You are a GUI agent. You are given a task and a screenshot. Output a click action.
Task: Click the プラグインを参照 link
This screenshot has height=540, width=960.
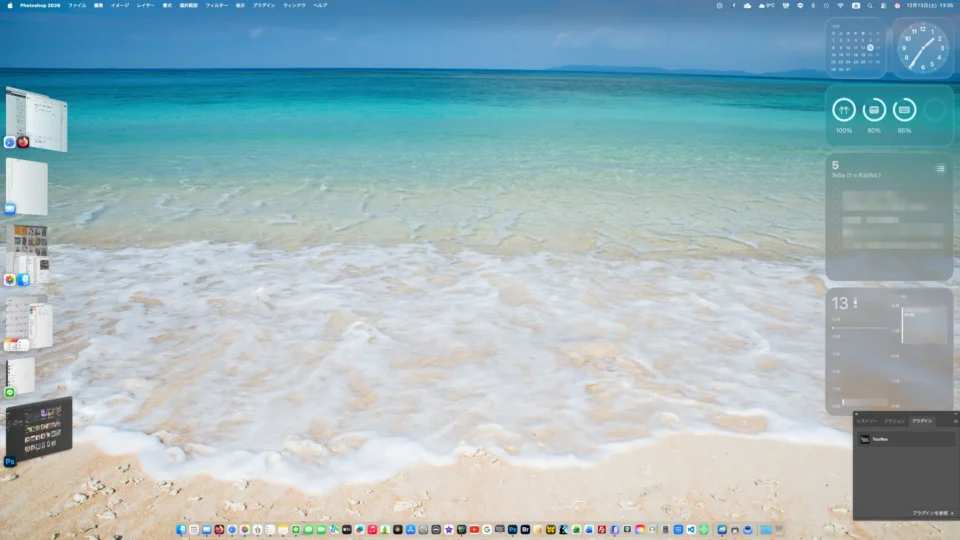tap(932, 513)
